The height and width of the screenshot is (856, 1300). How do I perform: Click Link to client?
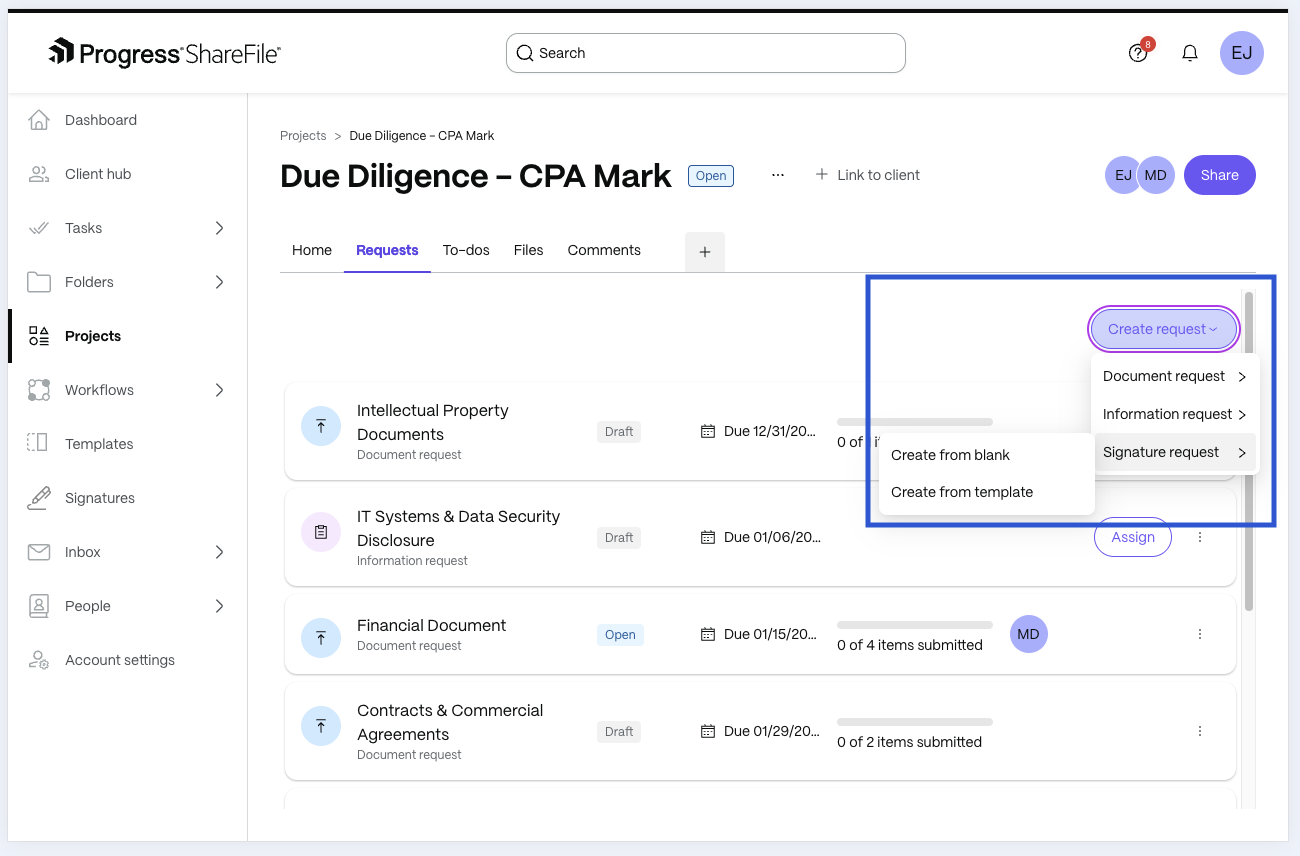(867, 175)
